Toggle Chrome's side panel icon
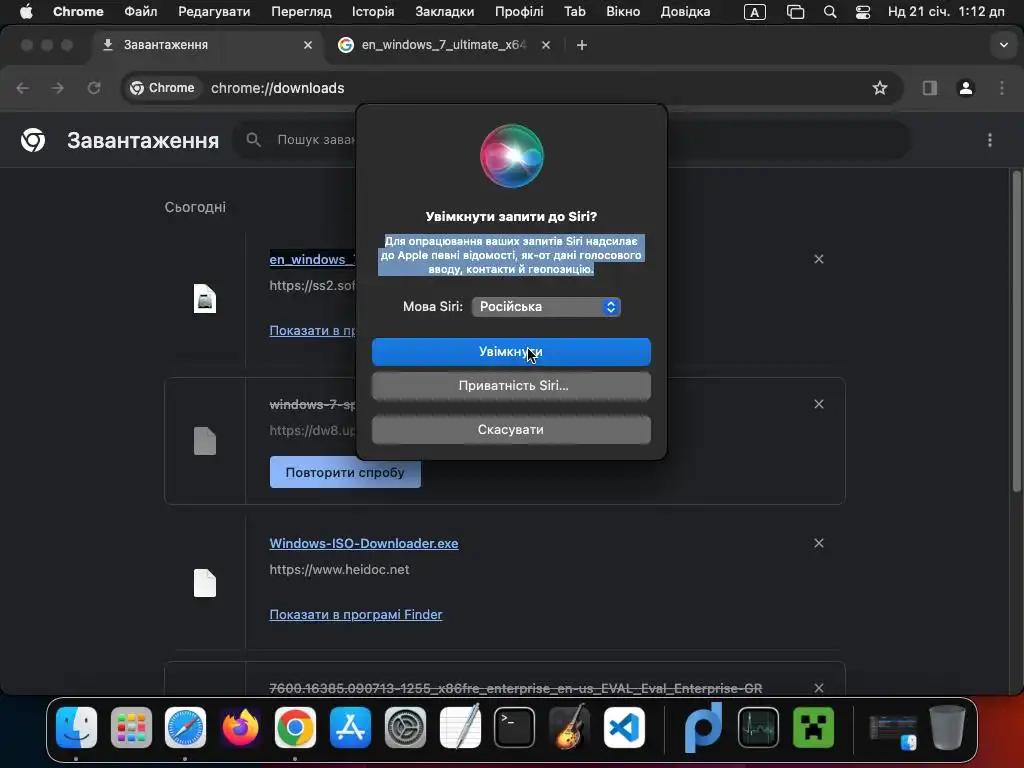Image resolution: width=1024 pixels, height=768 pixels. 929,88
